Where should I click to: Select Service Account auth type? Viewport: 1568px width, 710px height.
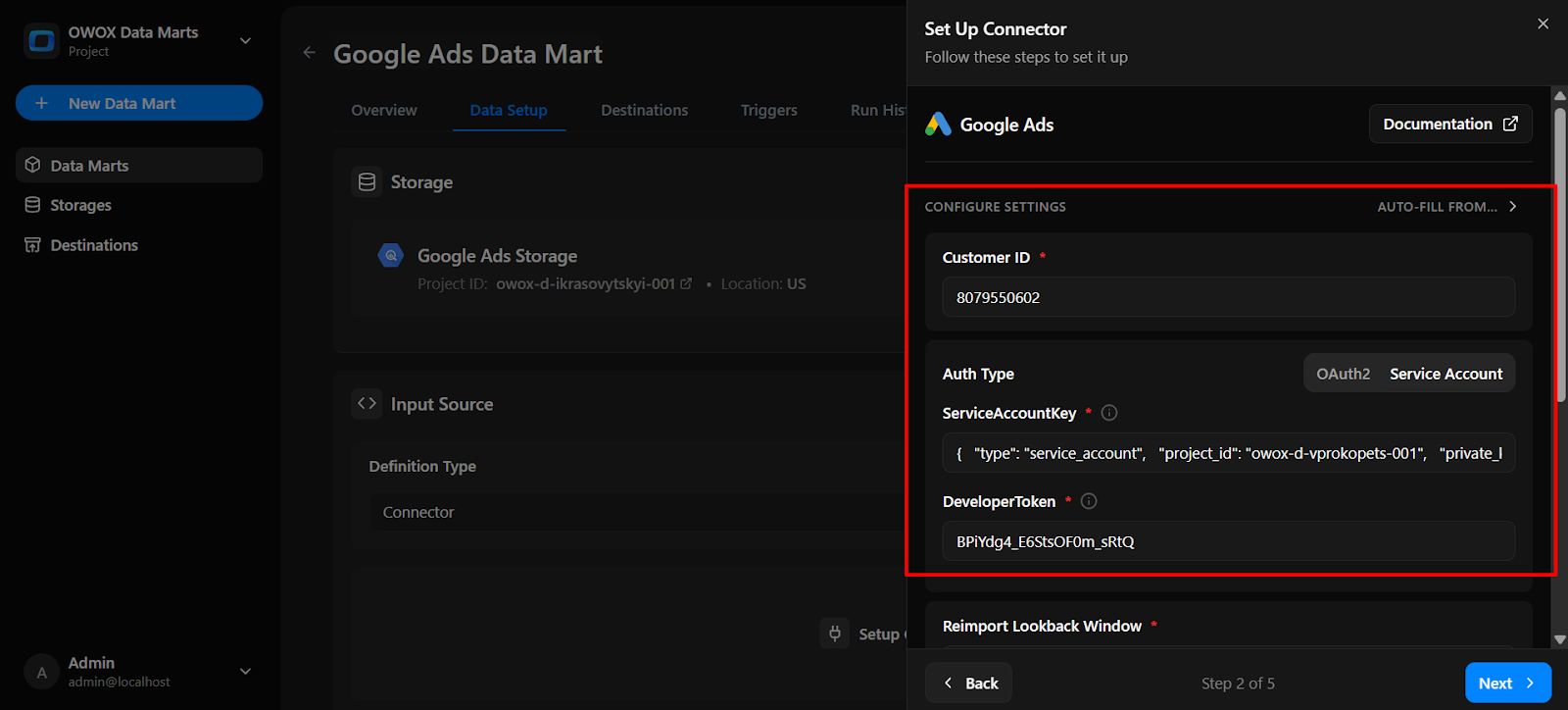point(1445,374)
